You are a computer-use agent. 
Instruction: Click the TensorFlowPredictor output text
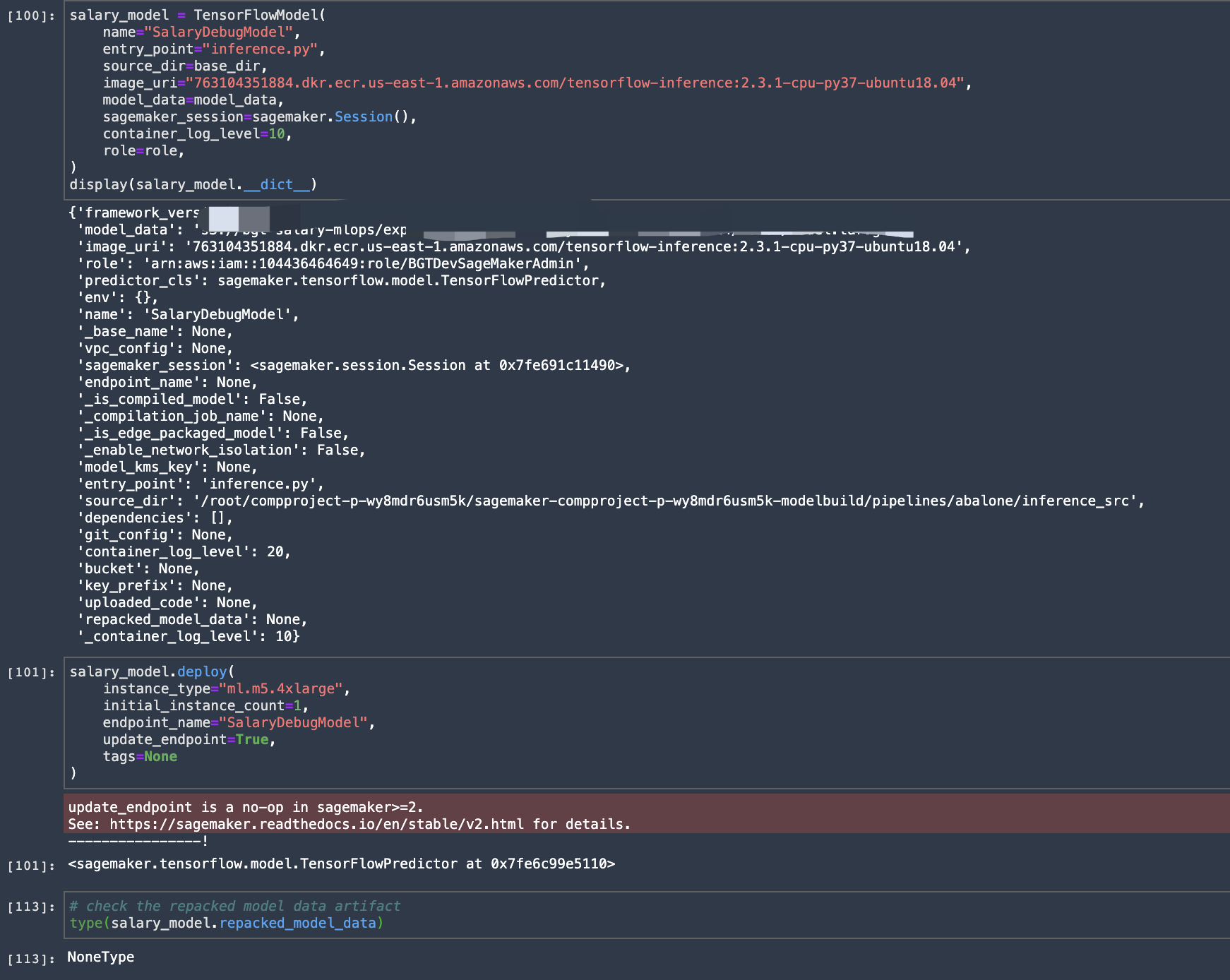[341, 864]
